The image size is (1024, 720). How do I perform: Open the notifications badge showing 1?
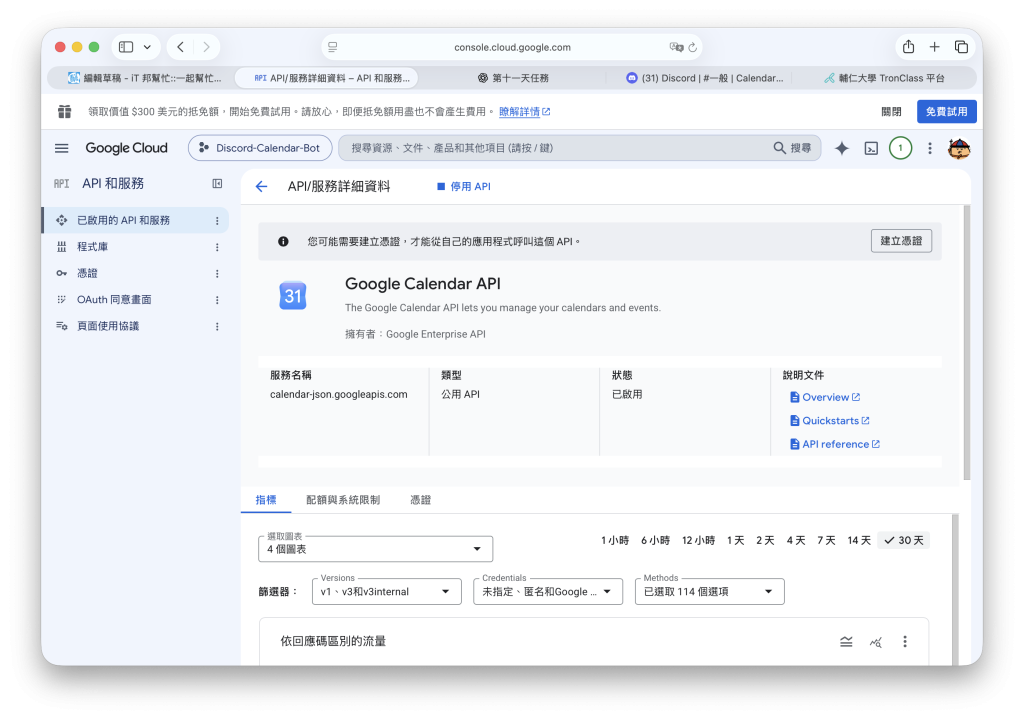click(x=900, y=148)
